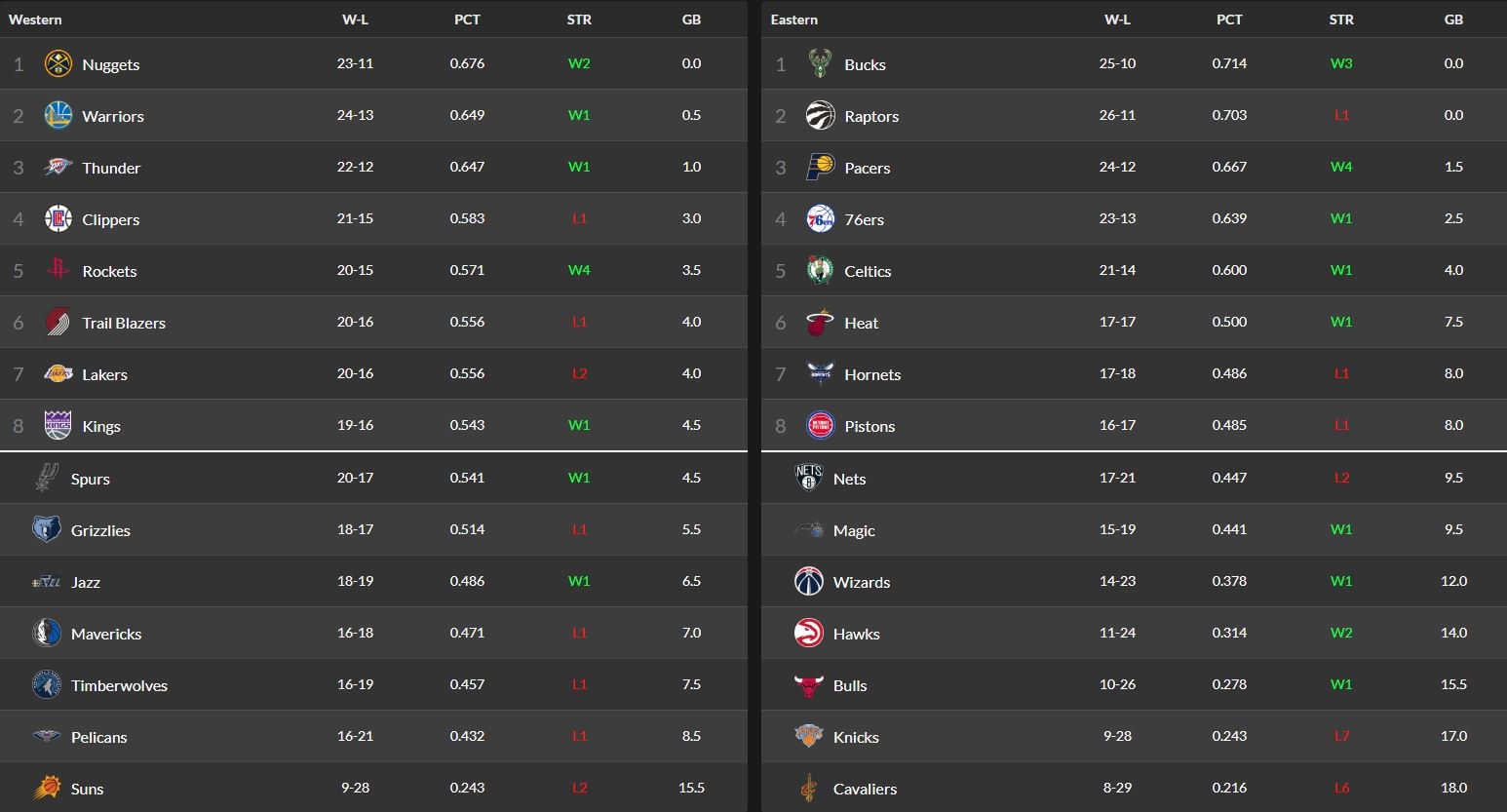Click the Bulls team logo
This screenshot has height=812, width=1507.
tap(809, 685)
